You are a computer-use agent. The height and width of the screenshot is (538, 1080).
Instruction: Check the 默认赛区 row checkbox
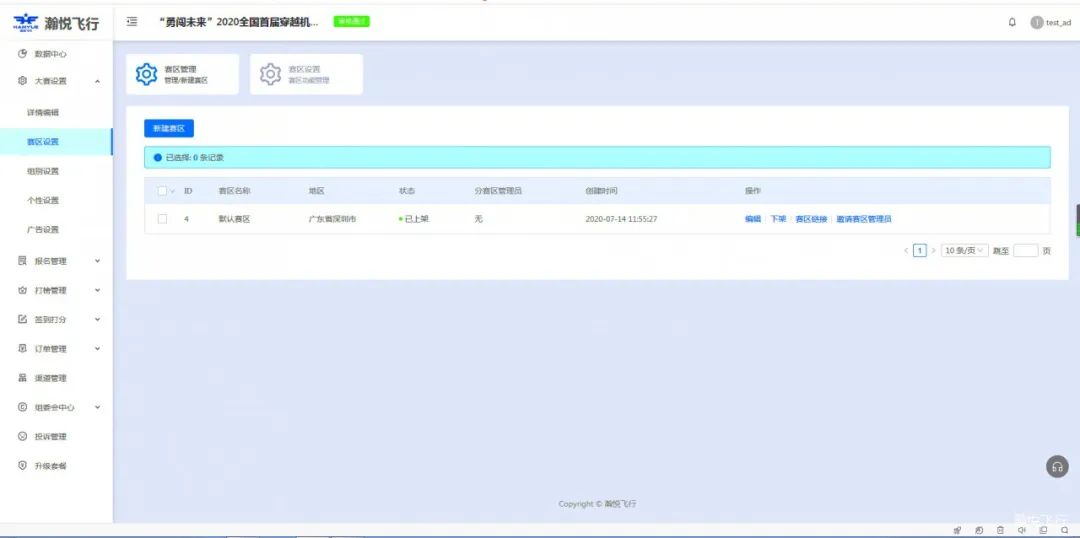pos(162,218)
